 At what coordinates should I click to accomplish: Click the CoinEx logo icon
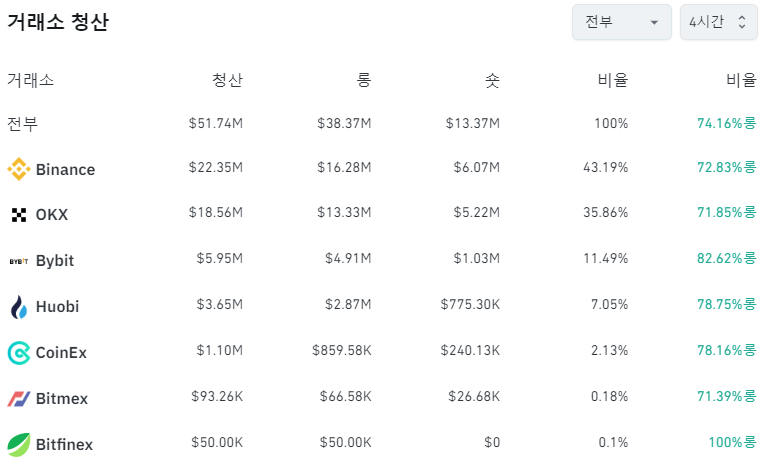19,353
